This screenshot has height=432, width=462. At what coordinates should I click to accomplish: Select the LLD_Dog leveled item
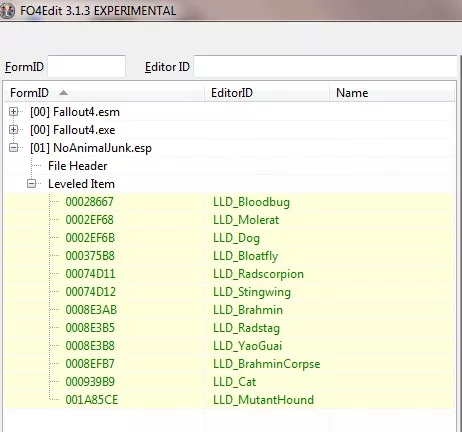pos(229,238)
